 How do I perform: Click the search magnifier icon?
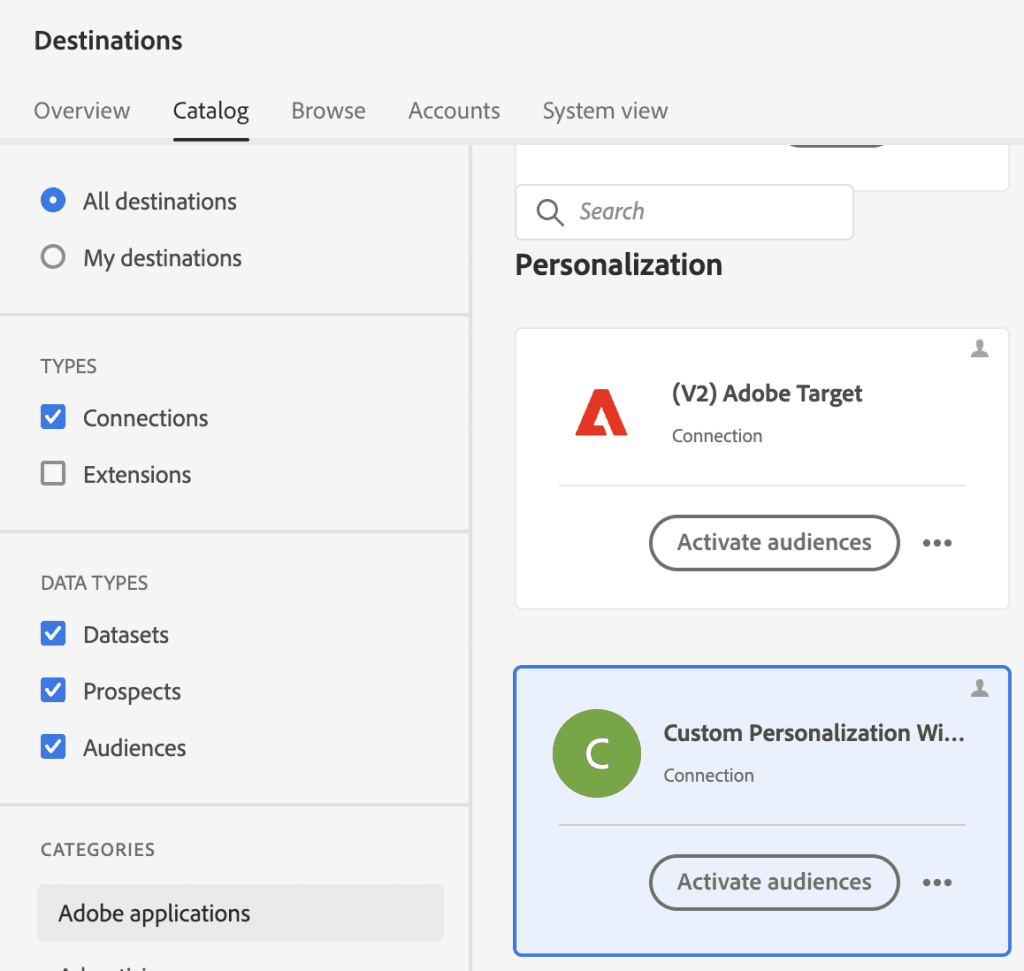tap(550, 212)
